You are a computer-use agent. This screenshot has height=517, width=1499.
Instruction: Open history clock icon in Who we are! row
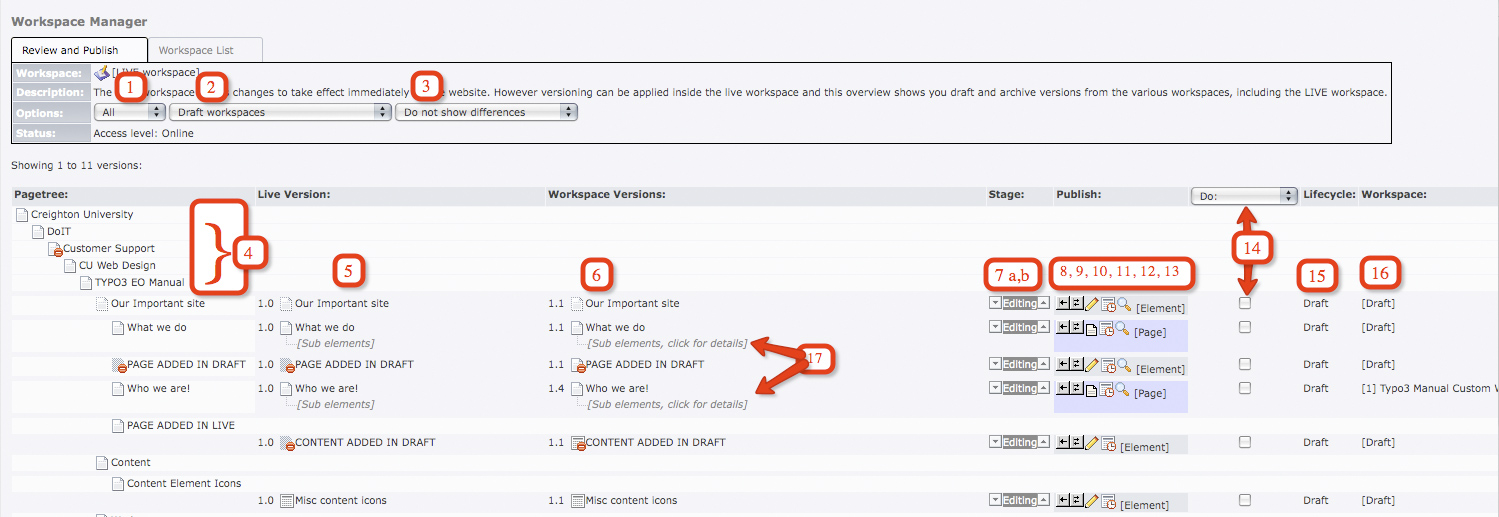click(x=1107, y=389)
